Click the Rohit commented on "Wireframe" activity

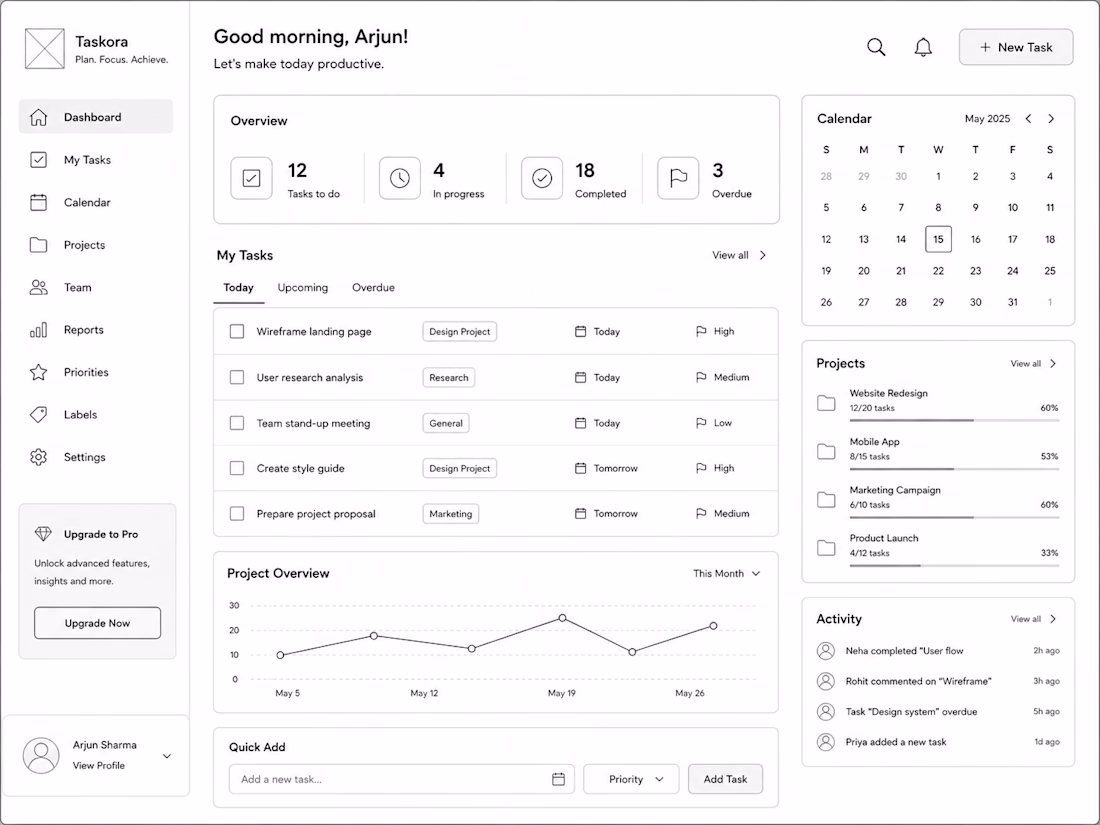[938, 681]
